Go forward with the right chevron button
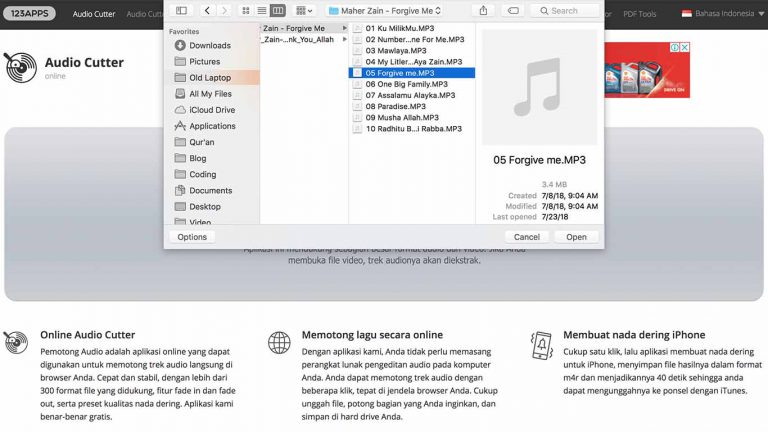Image resolution: width=768 pixels, height=432 pixels. click(x=224, y=10)
